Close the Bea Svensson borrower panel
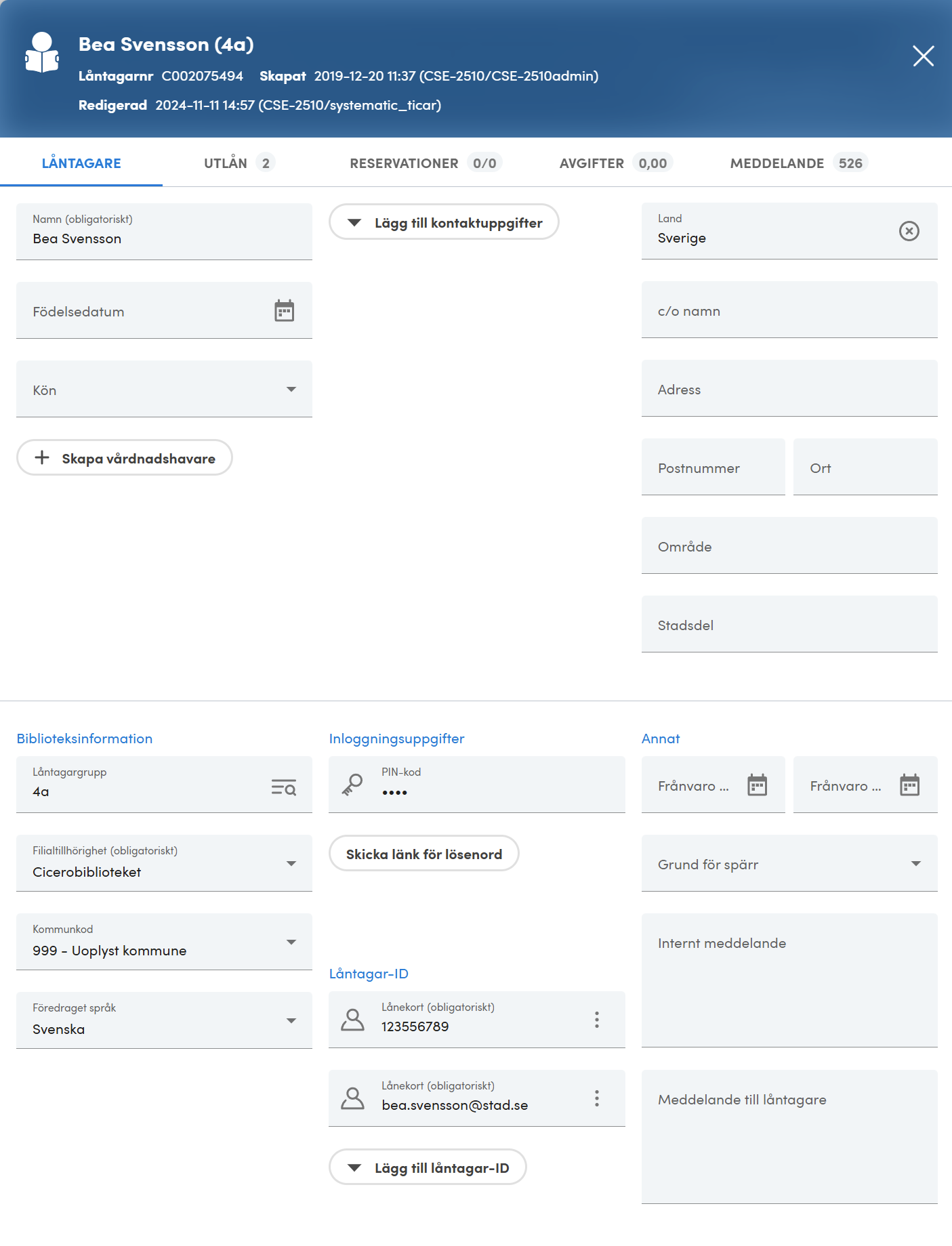Screen dimensions: 952x1246 (x=923, y=56)
